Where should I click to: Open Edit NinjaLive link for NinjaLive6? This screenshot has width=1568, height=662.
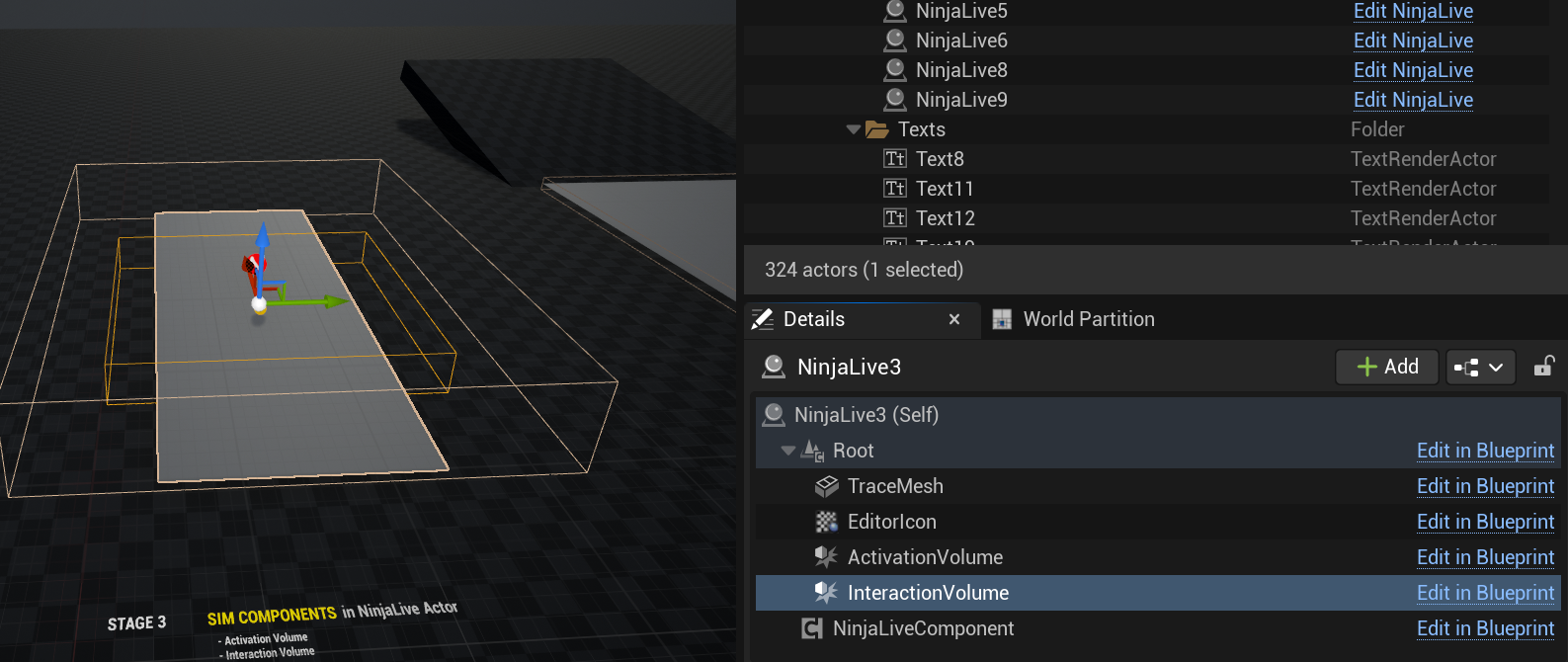(x=1413, y=41)
